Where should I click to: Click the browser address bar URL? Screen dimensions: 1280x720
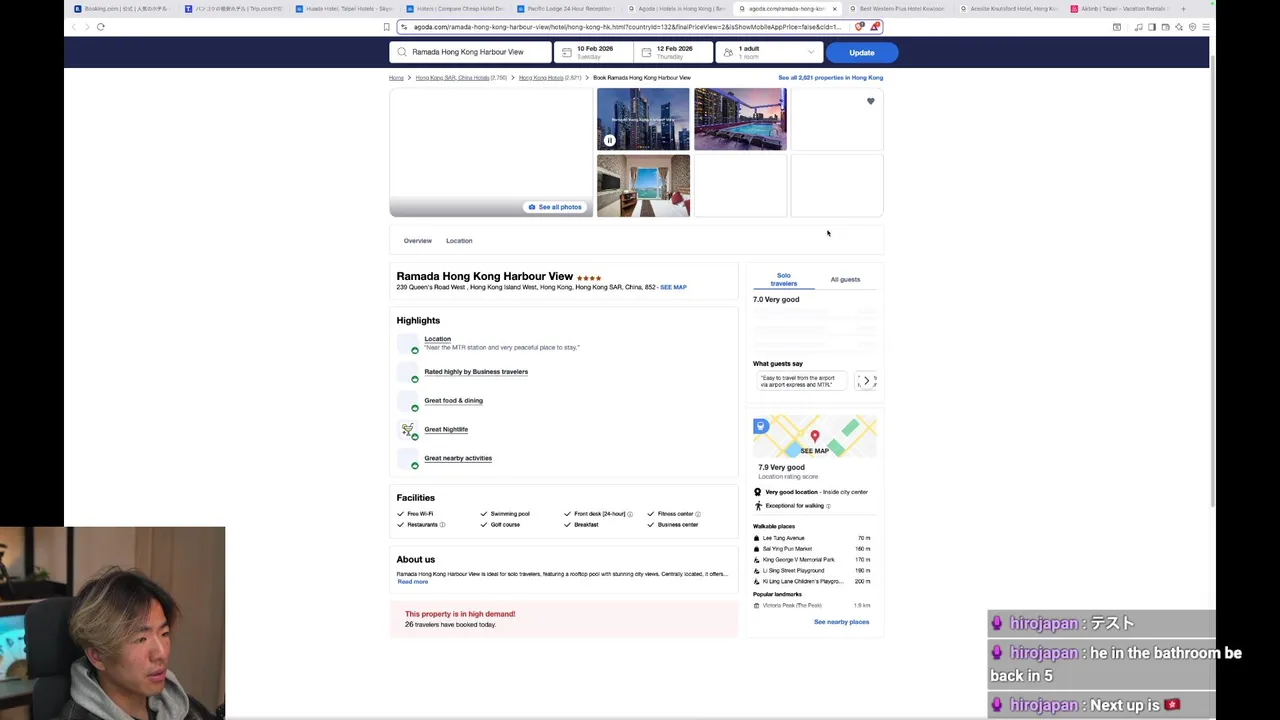coord(627,27)
